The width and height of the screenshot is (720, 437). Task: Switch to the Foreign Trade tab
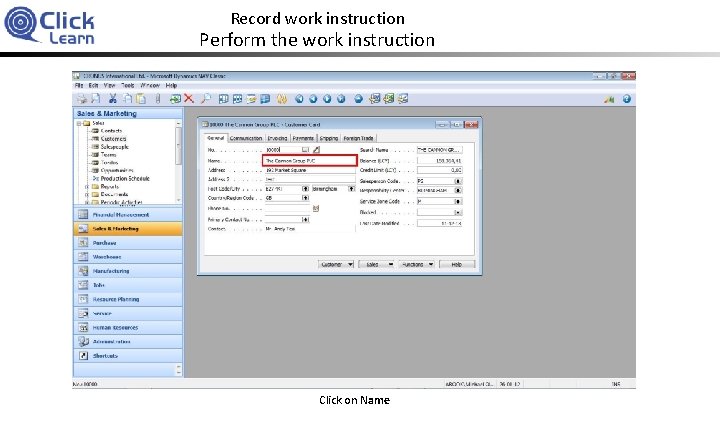[358, 138]
